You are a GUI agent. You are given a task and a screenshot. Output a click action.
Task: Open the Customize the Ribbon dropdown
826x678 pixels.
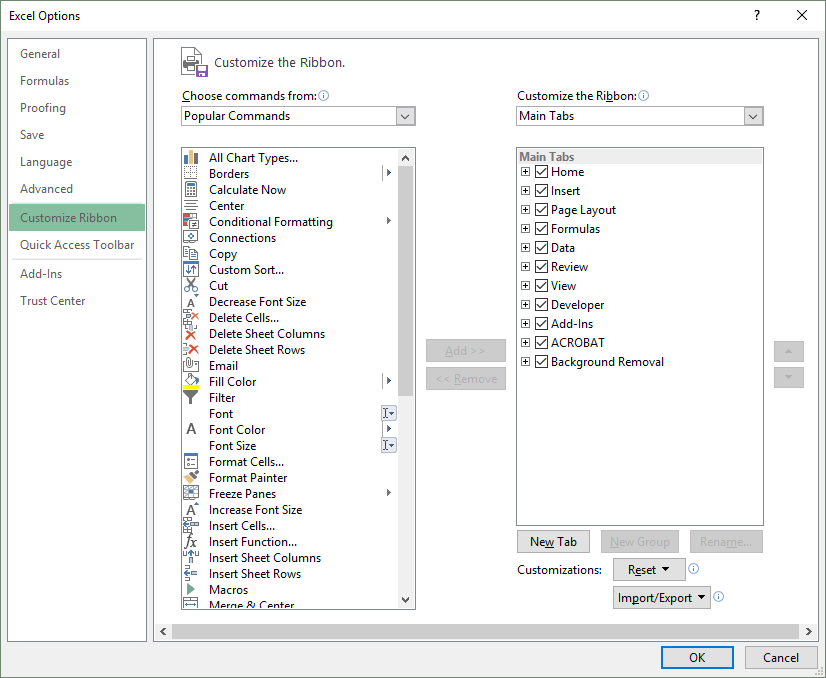(x=753, y=116)
